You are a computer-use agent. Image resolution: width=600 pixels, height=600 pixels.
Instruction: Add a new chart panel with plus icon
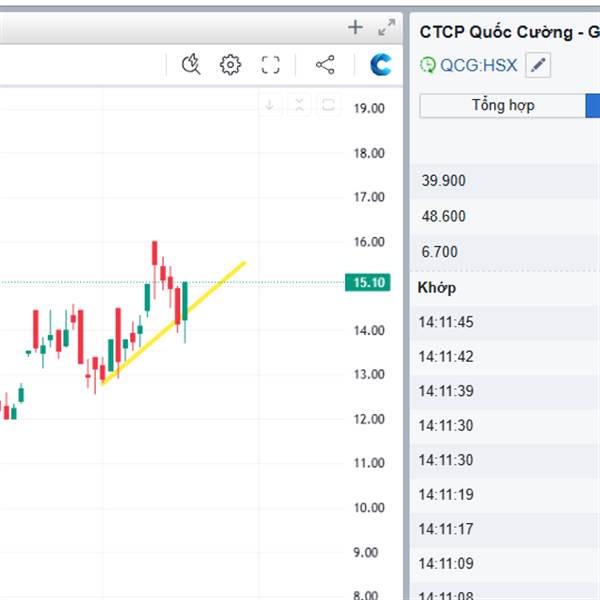pos(355,27)
